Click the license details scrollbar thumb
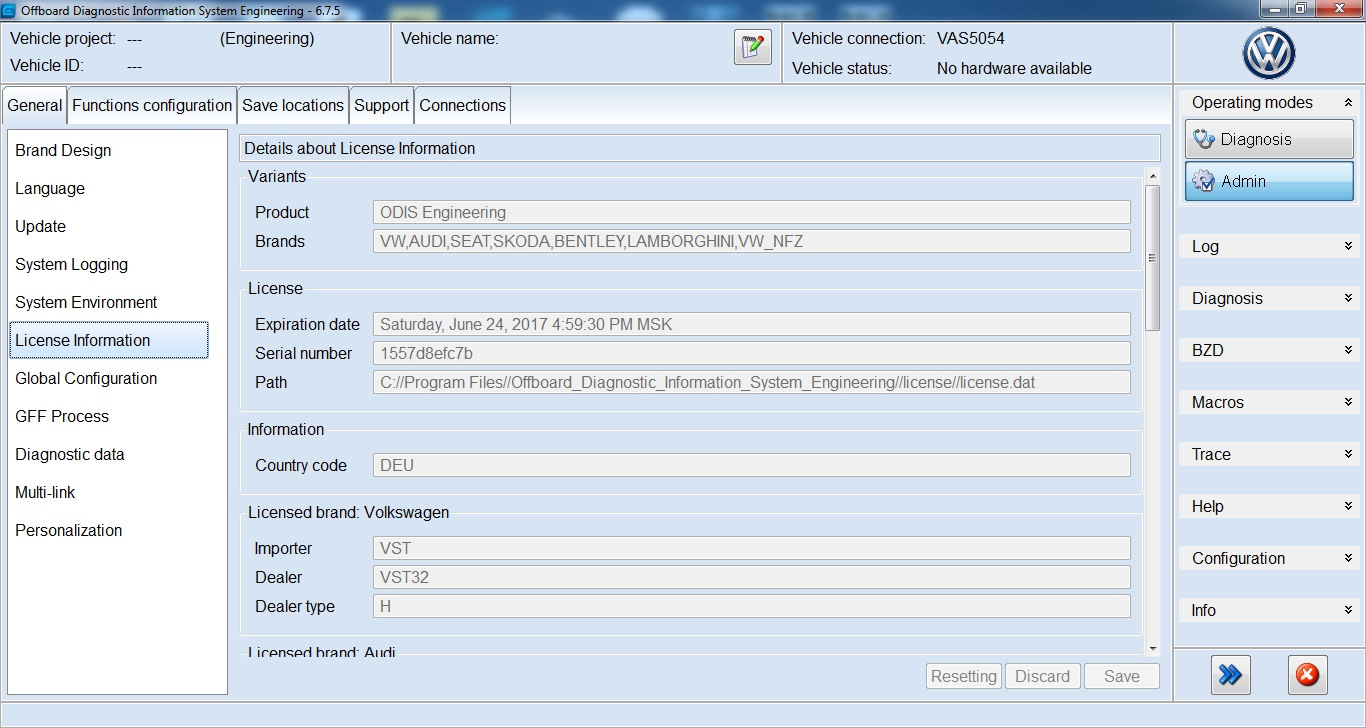Image resolution: width=1366 pixels, height=728 pixels. click(1152, 258)
